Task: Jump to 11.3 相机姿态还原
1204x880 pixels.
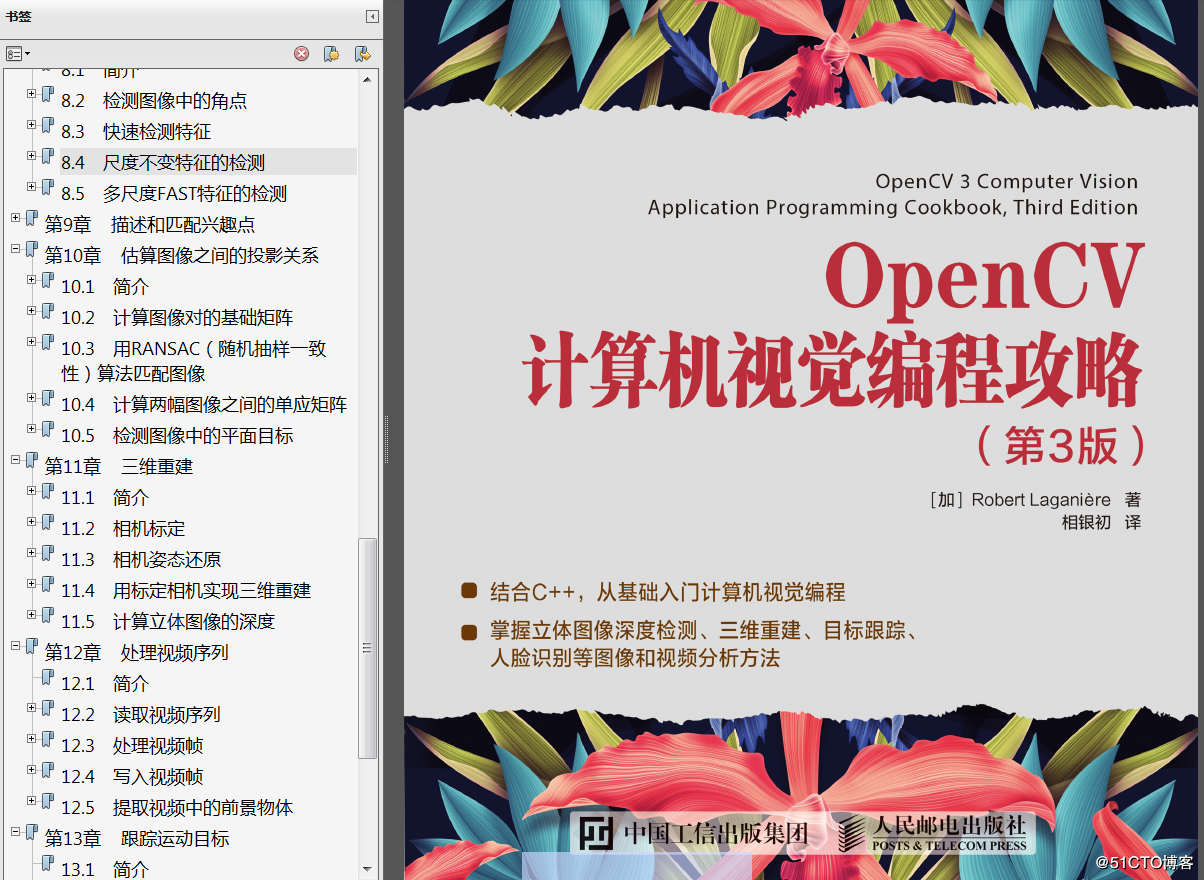Action: tap(141, 559)
